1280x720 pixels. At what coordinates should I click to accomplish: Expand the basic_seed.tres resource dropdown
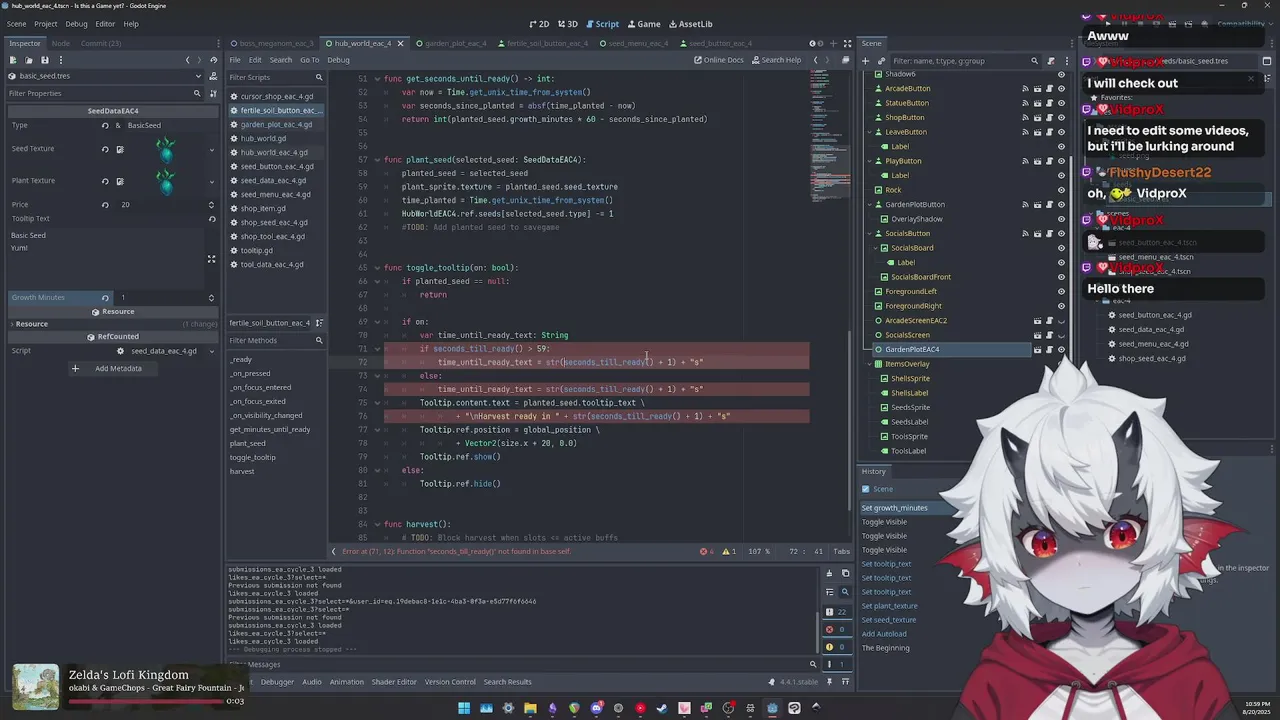tap(198, 76)
